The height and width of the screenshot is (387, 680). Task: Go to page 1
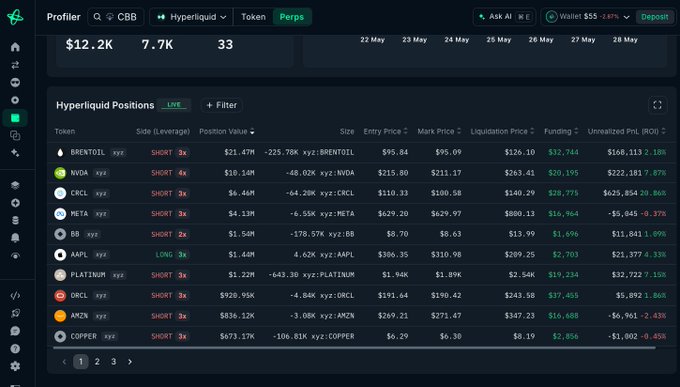pos(81,361)
